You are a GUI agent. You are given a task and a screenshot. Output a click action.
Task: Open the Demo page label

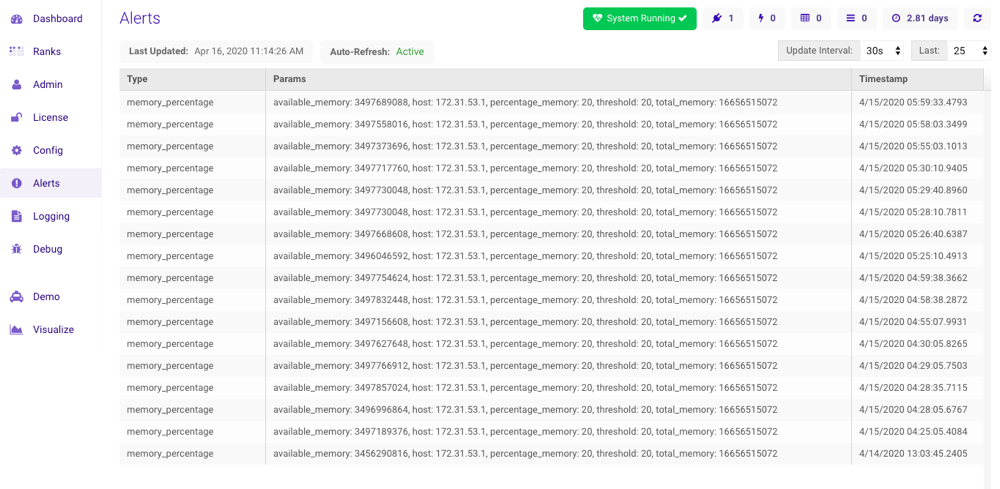pos(47,297)
